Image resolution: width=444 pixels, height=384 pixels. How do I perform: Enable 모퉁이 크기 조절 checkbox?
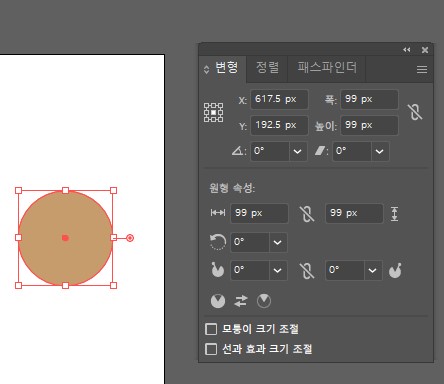coord(211,329)
